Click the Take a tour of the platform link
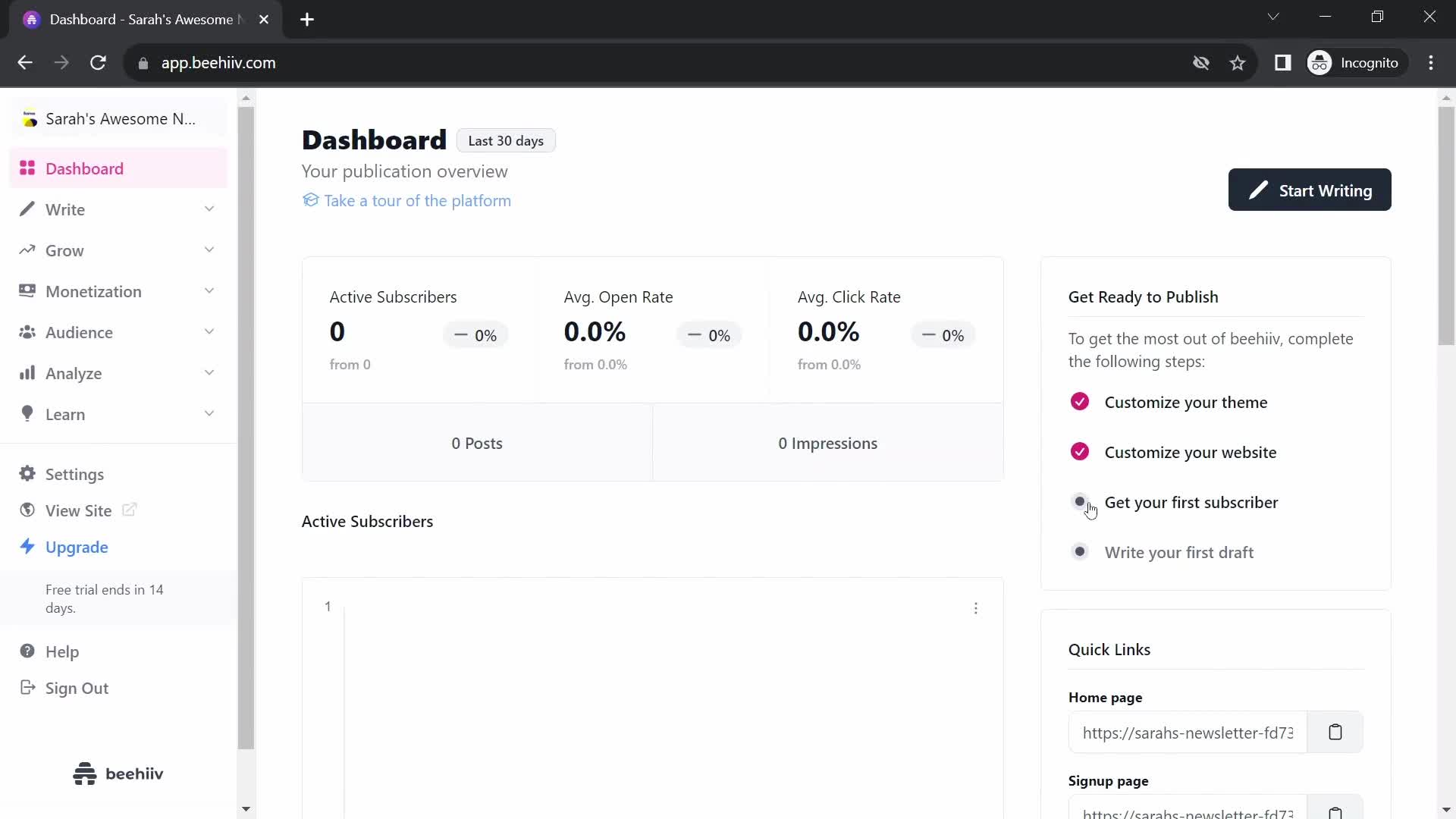Image resolution: width=1456 pixels, height=819 pixels. [417, 200]
